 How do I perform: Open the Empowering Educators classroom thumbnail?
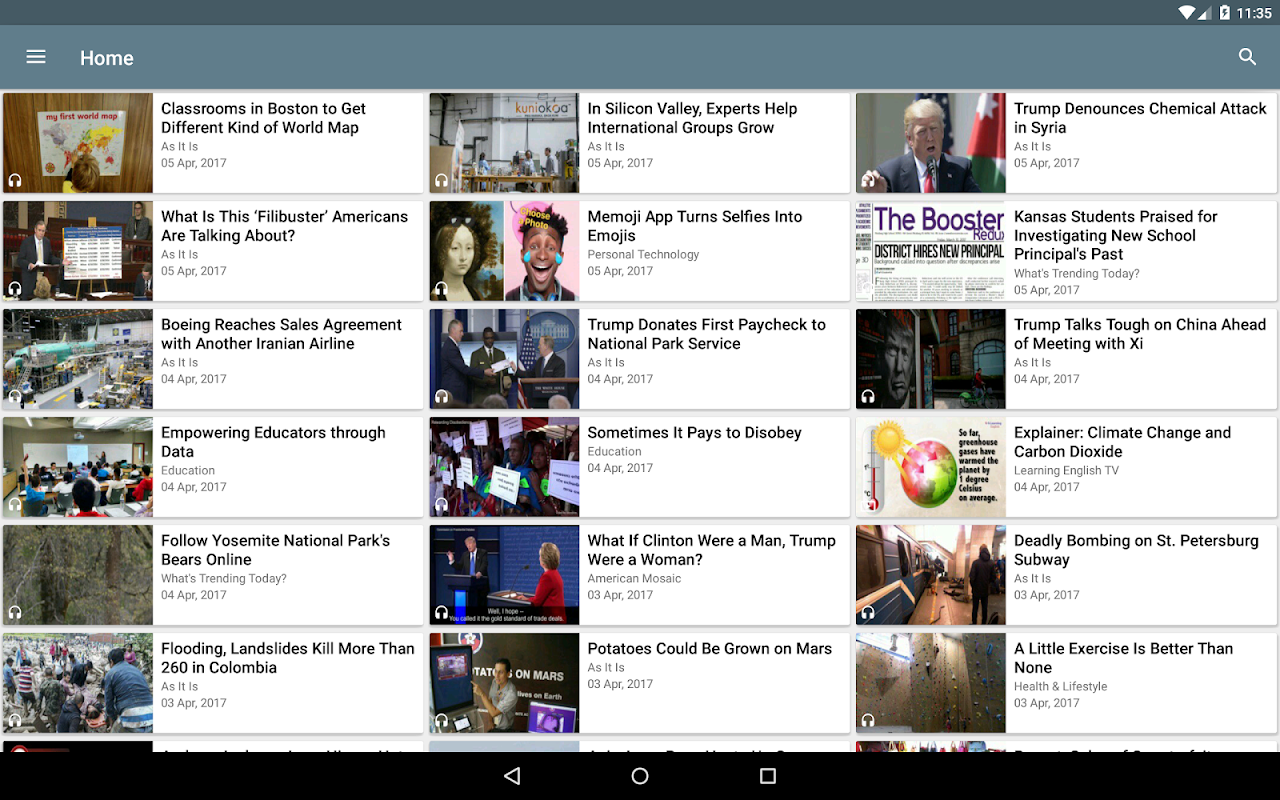click(78, 467)
